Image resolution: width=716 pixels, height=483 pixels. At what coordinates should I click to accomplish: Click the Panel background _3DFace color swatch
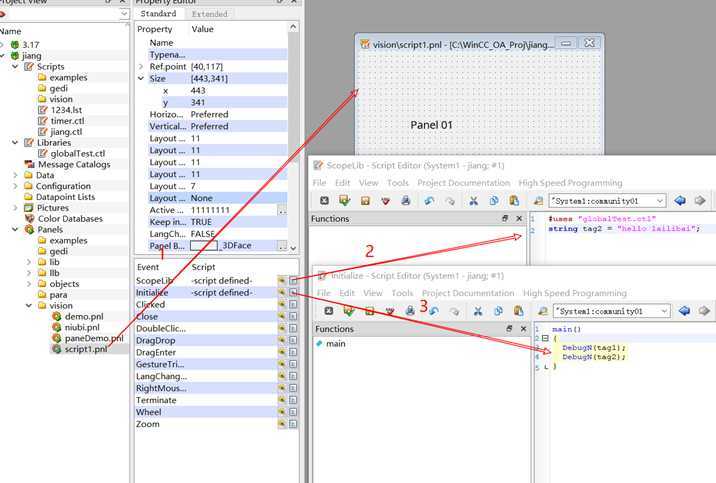click(x=204, y=246)
